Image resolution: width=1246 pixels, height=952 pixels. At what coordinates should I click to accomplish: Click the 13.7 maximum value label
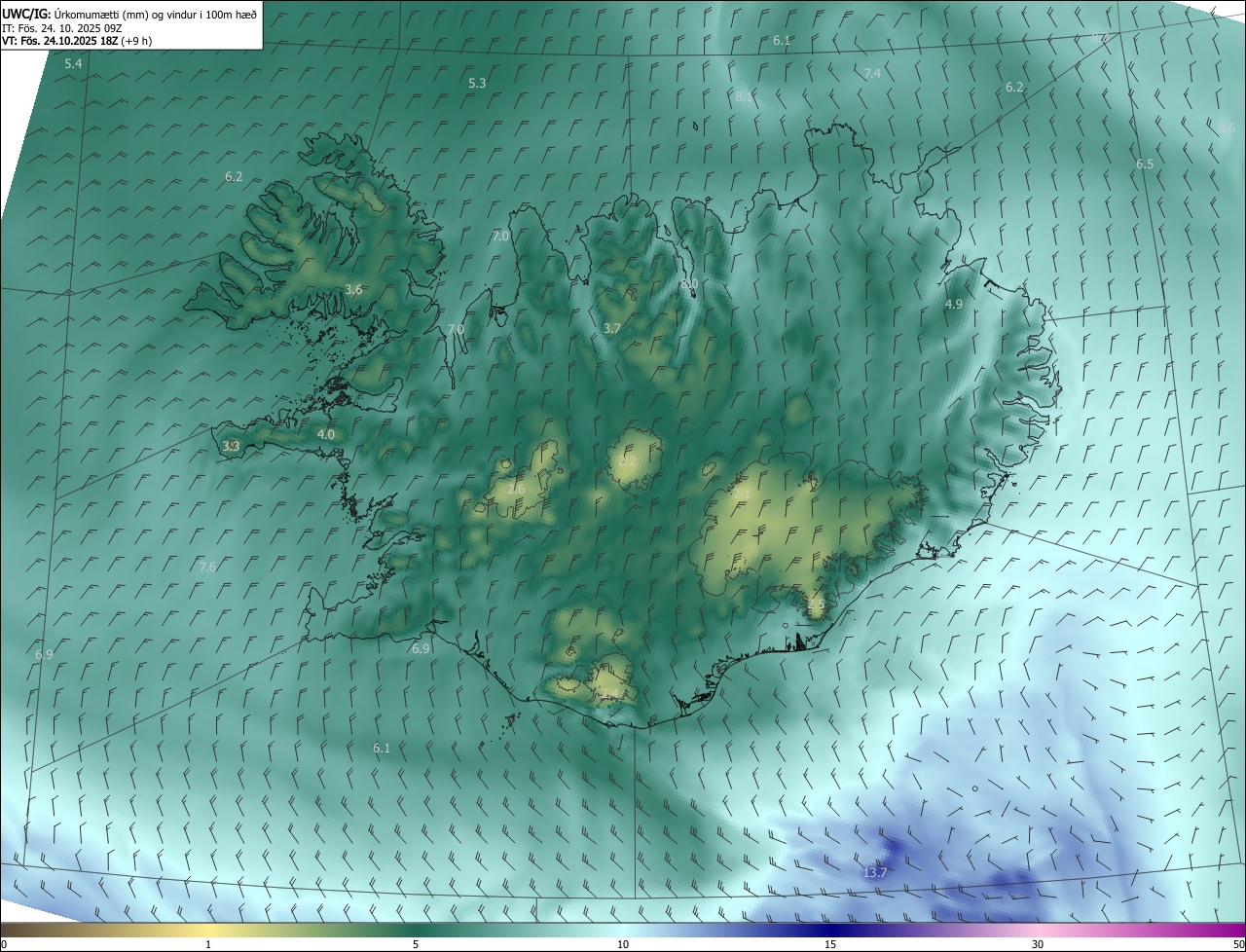pyautogui.click(x=875, y=872)
